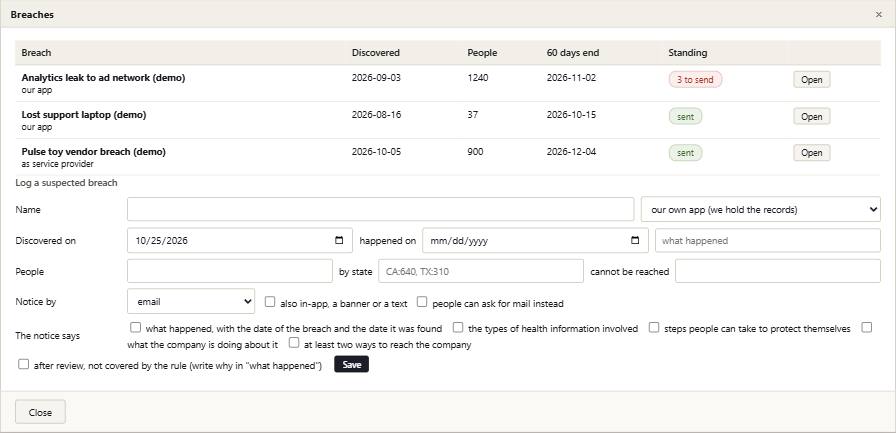Screen dimensions: 896x433
Task: Open the Analytics leak to ad network breach
Action: 811,80
